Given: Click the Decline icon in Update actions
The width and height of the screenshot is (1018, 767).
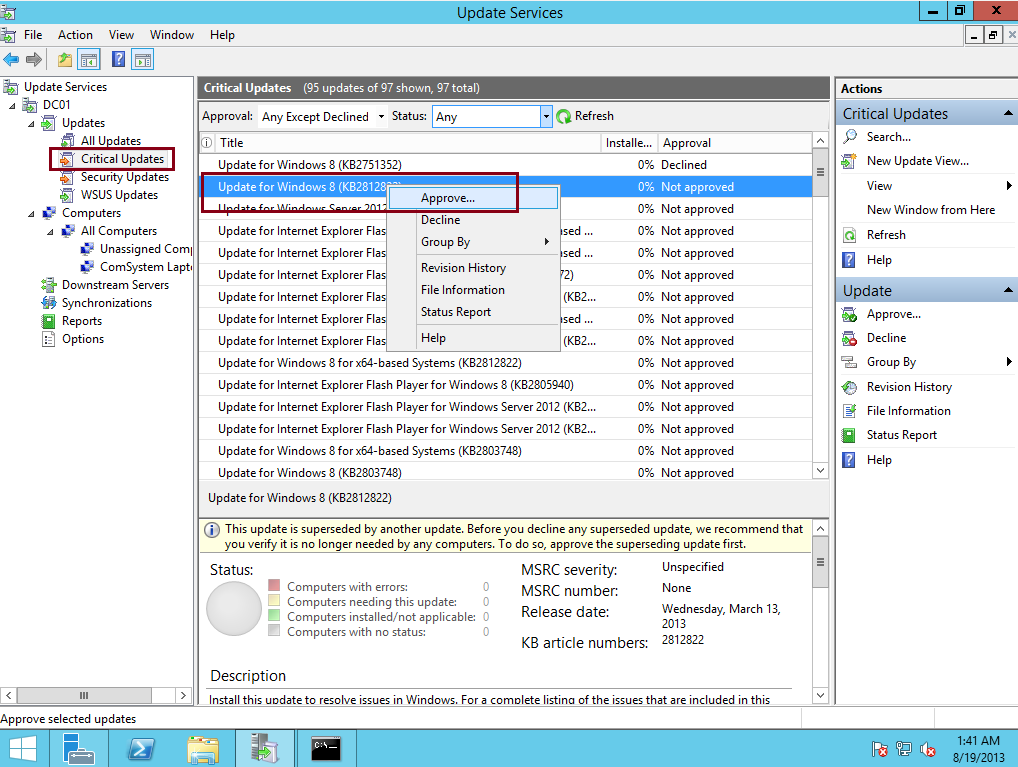Looking at the screenshot, I should click(x=849, y=338).
